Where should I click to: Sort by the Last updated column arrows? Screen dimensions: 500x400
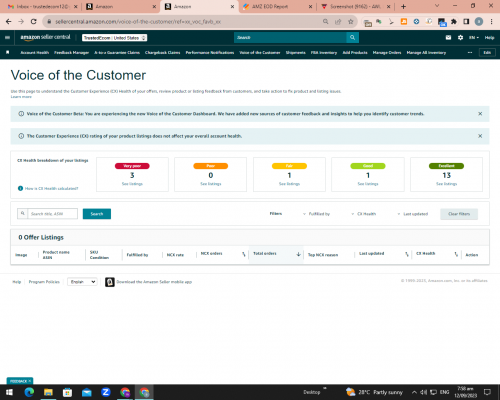click(x=407, y=254)
